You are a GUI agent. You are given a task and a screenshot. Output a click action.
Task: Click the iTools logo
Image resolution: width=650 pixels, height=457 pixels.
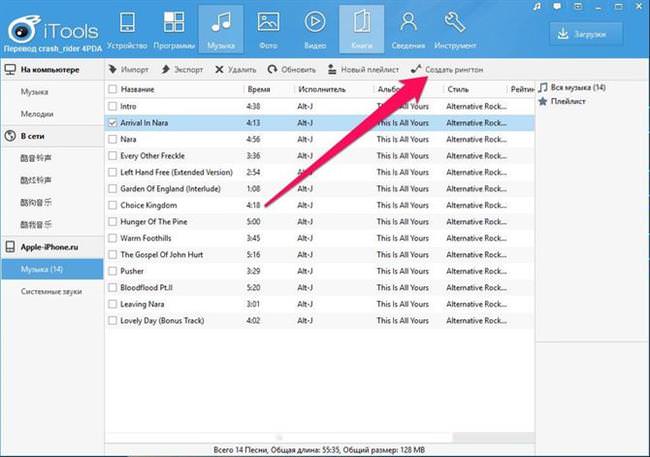(x=53, y=30)
